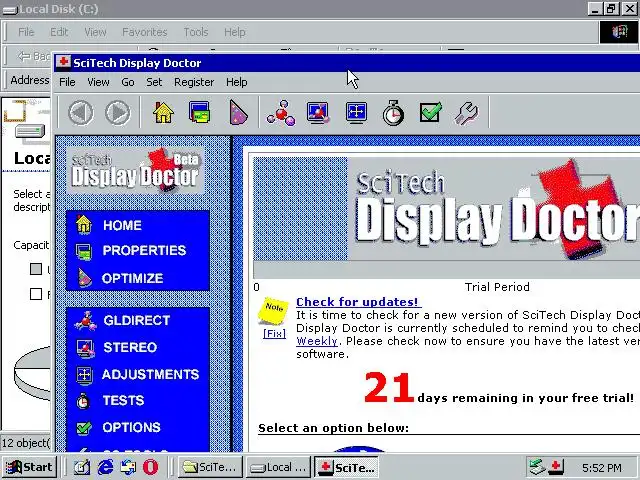Click the '21' days remaining text

(389, 387)
